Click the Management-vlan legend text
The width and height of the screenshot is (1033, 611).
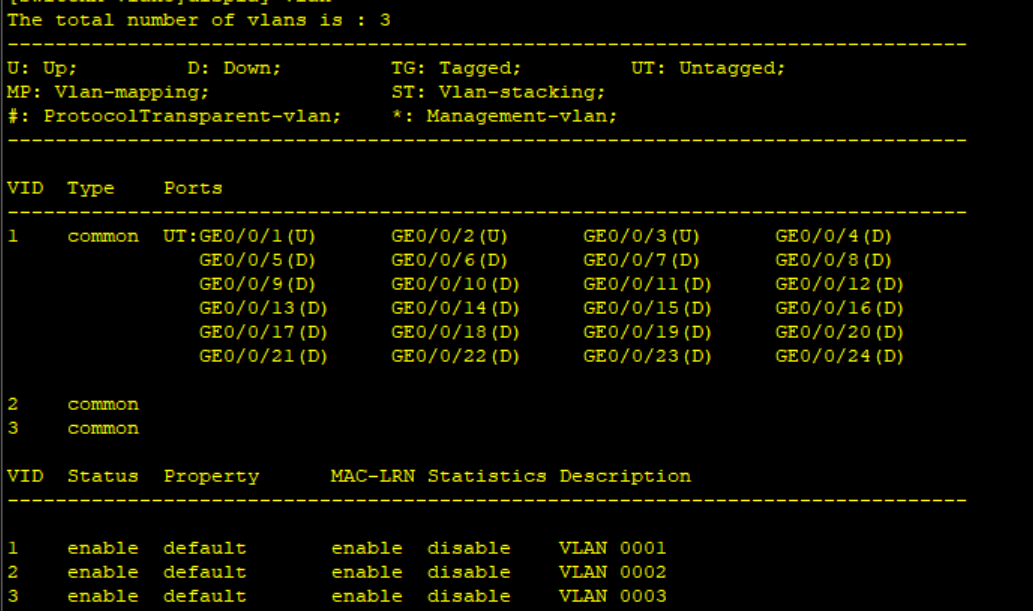522,116
